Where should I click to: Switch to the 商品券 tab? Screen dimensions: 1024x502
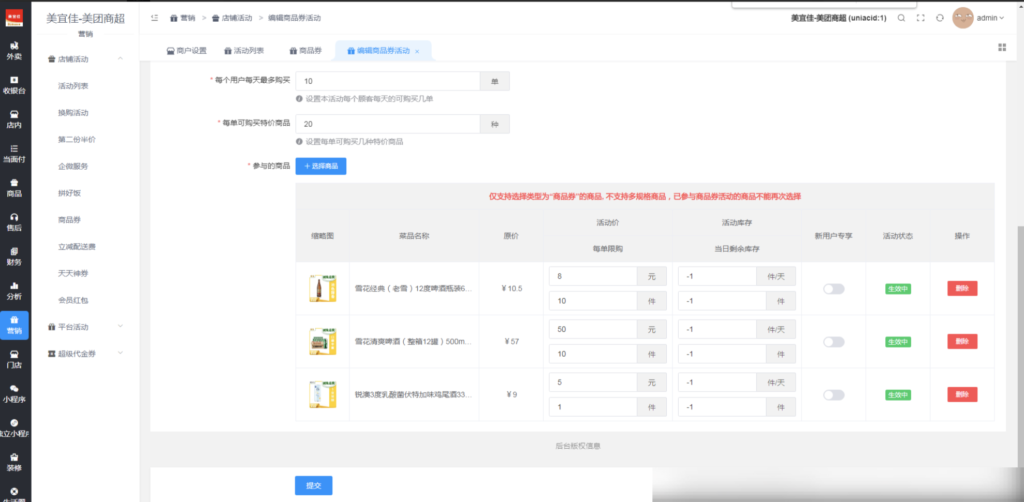click(306, 51)
